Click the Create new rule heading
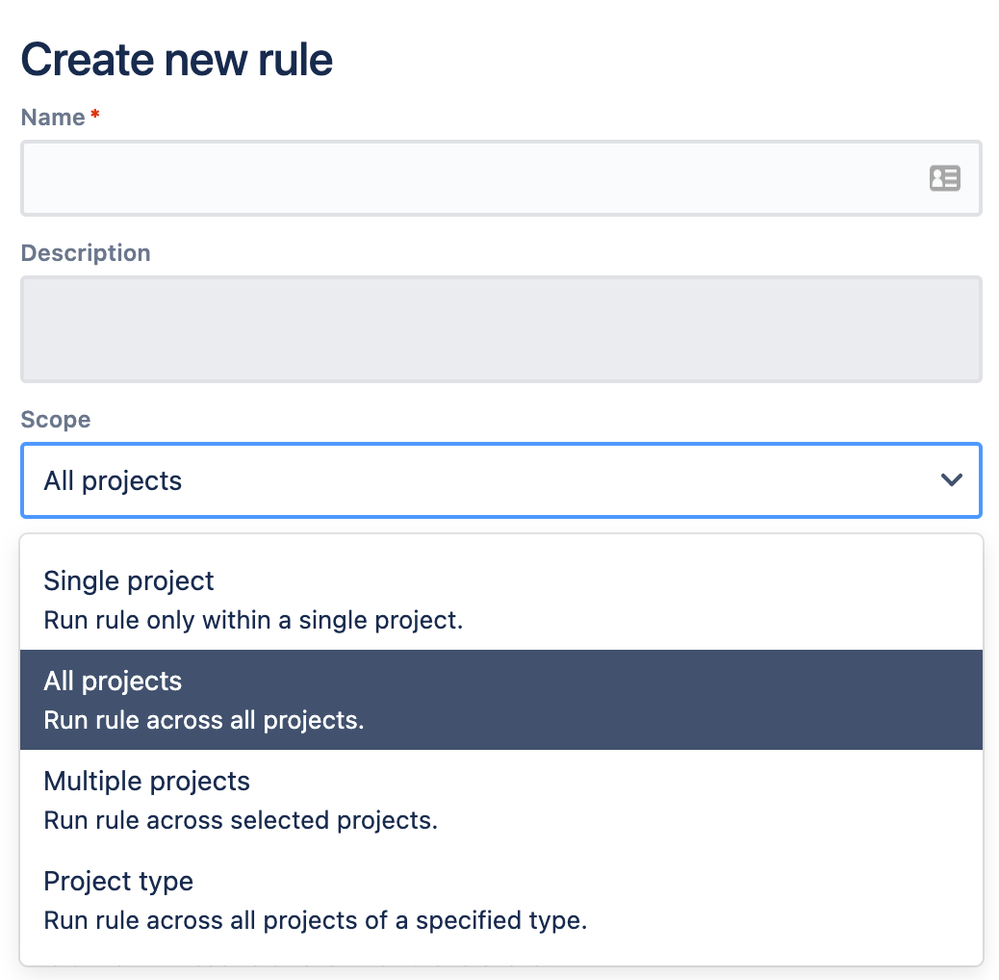The image size is (999, 980). pyautogui.click(x=176, y=60)
